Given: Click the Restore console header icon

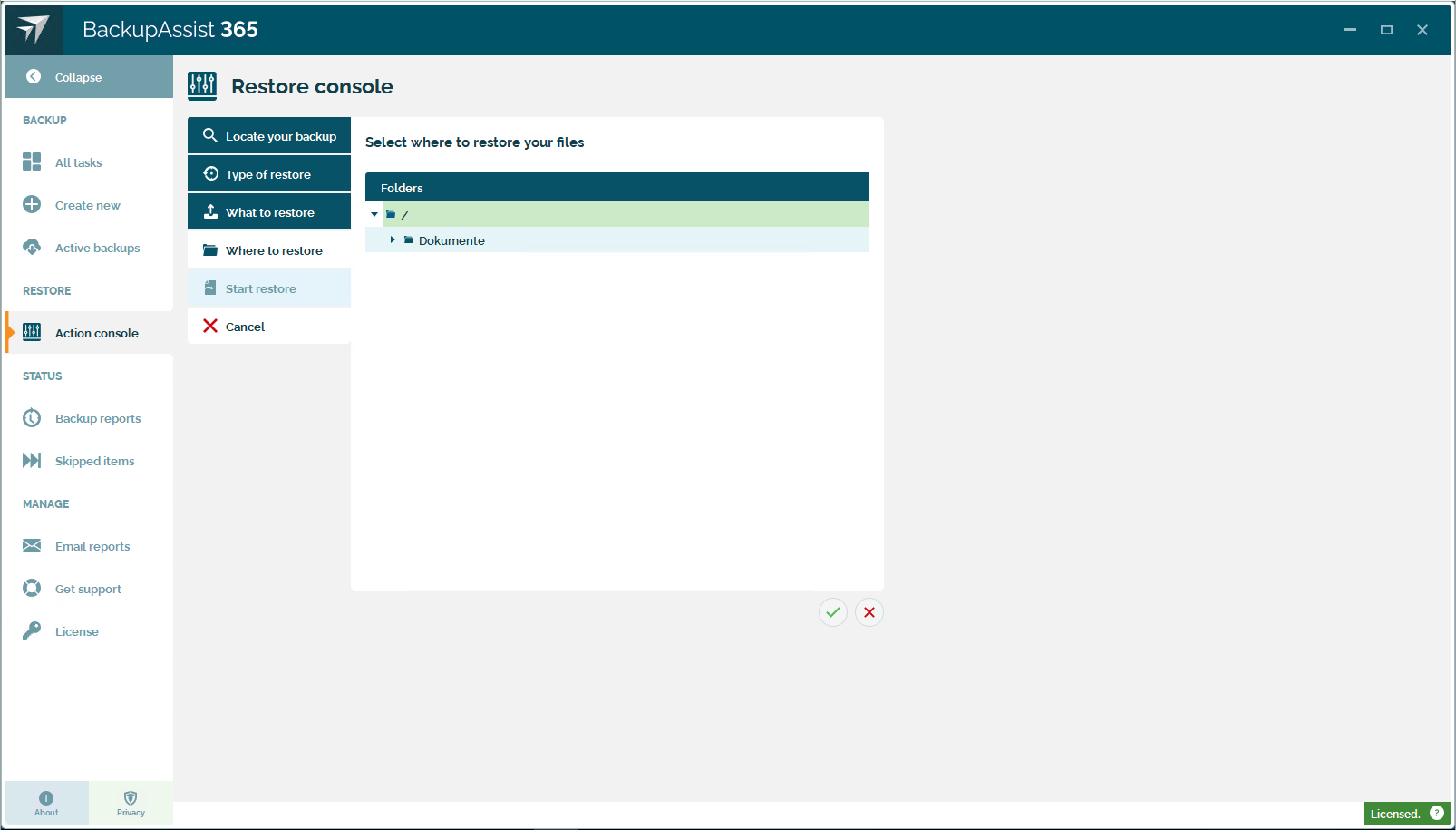Looking at the screenshot, I should click(202, 86).
